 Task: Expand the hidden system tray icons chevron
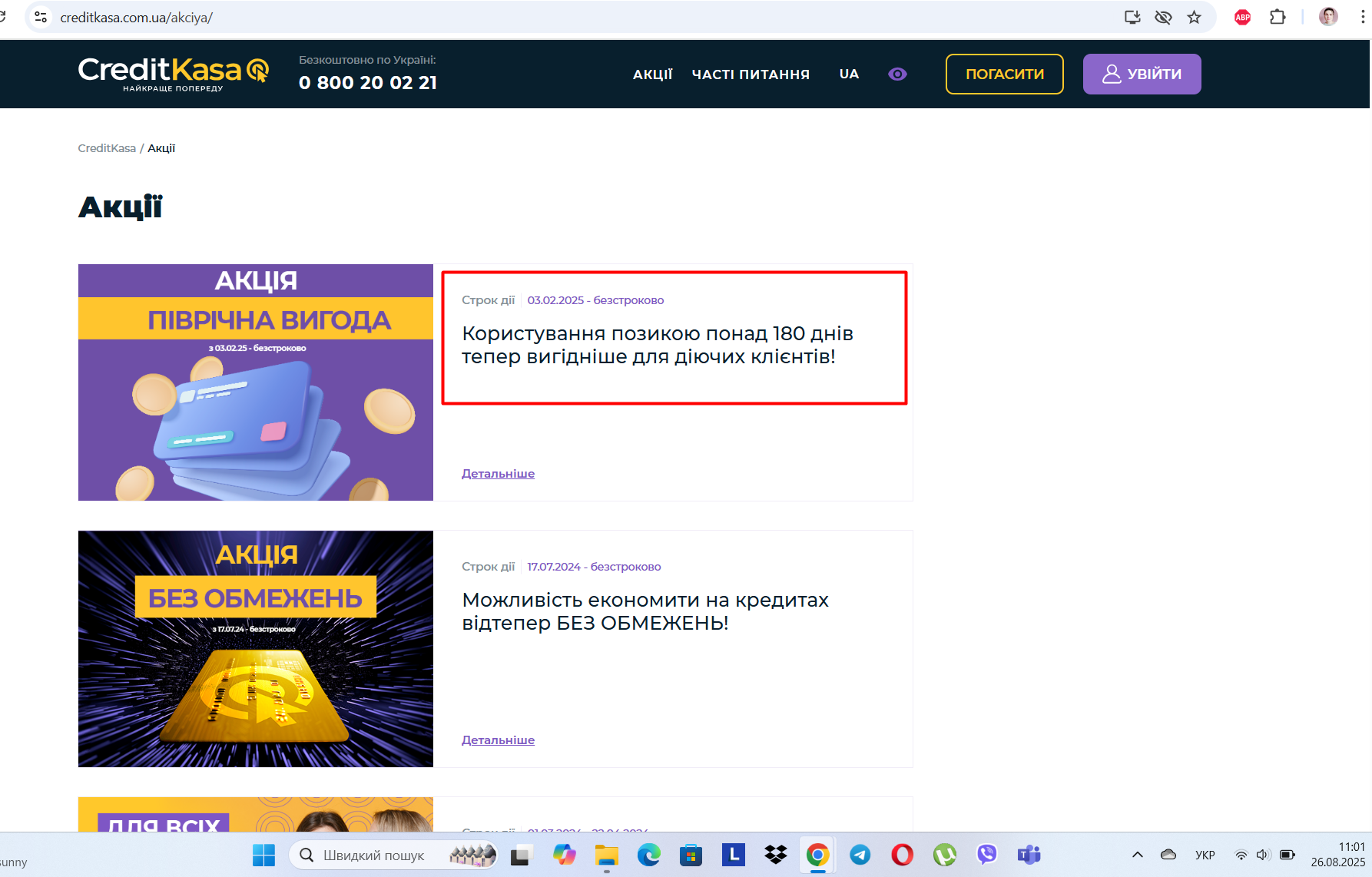tap(1138, 855)
